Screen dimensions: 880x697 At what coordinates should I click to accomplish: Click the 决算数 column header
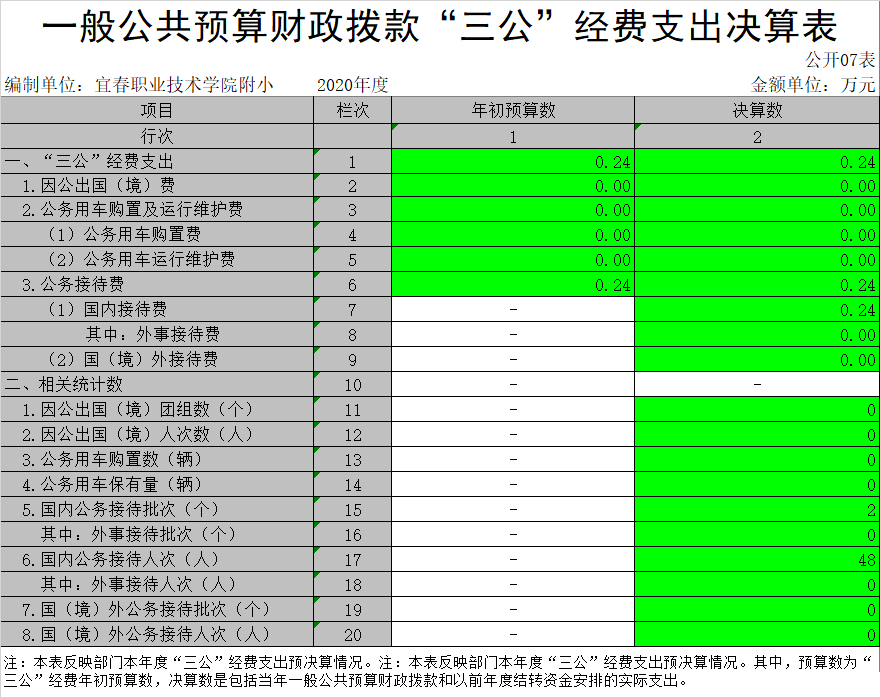(757, 111)
